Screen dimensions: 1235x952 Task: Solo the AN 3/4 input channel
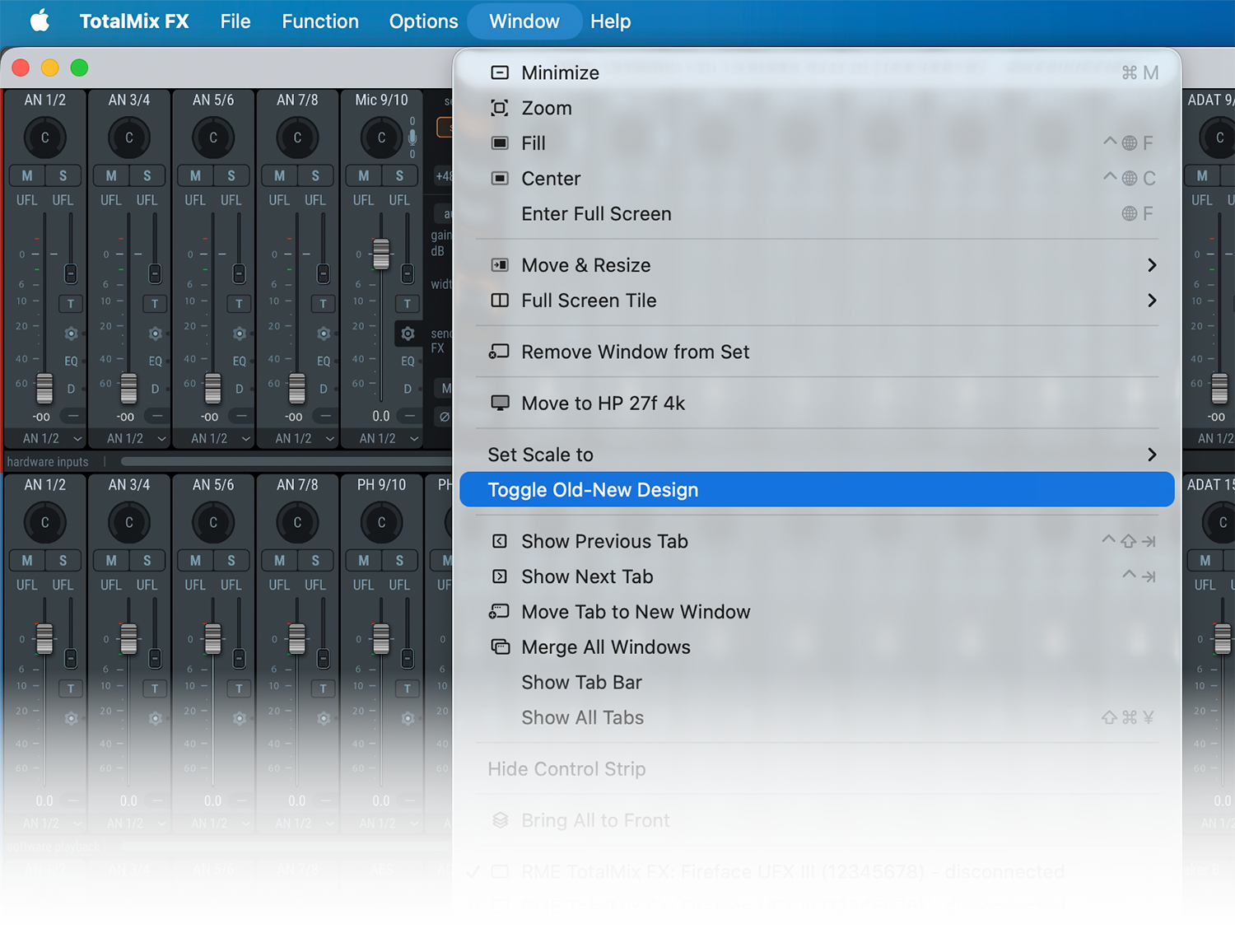(x=147, y=175)
